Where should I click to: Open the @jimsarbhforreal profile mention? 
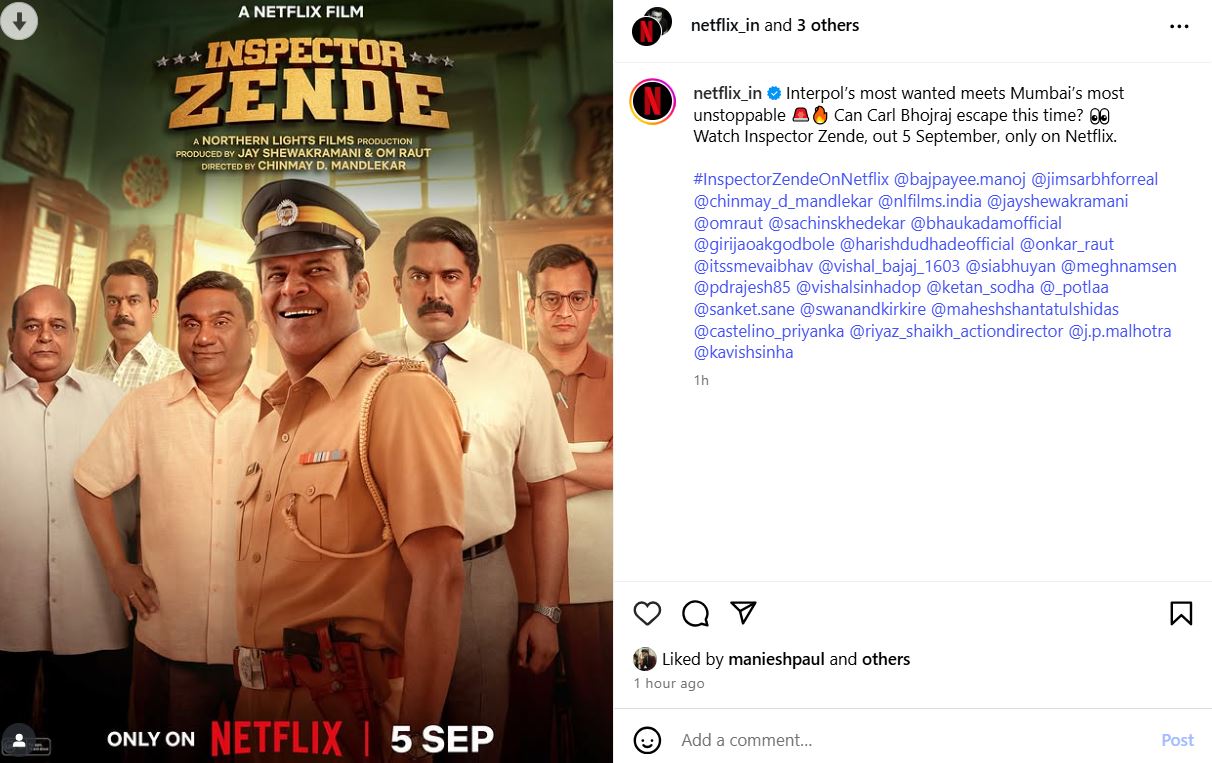(x=1095, y=179)
